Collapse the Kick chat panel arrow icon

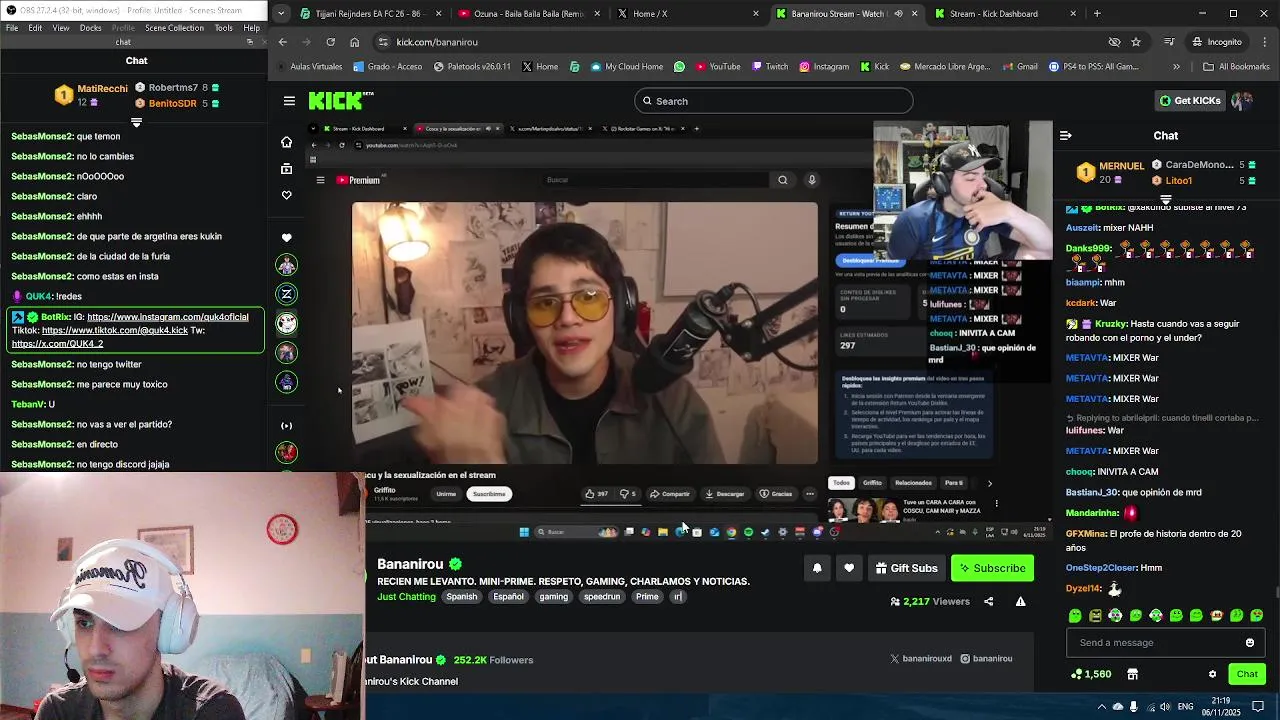1066,135
